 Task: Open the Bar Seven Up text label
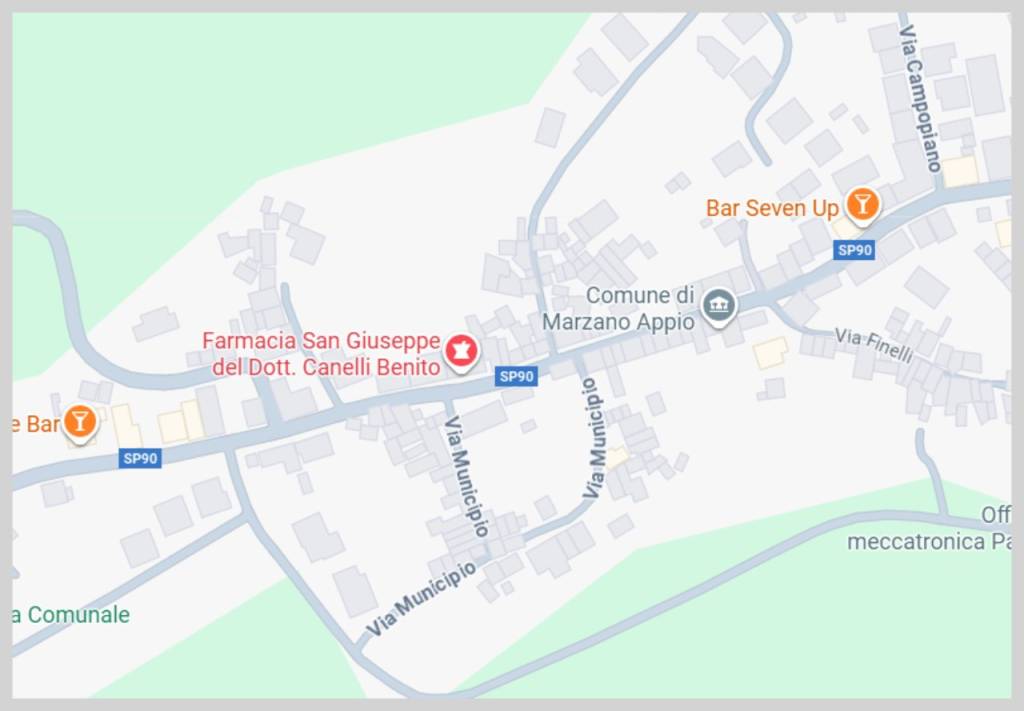[772, 208]
